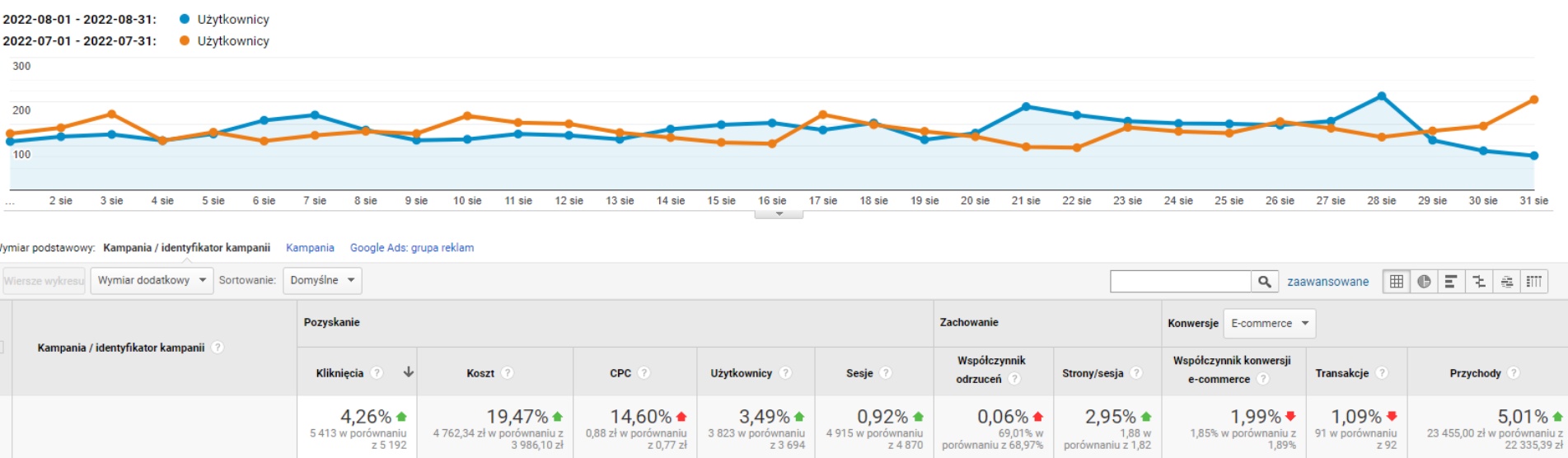Click the 2,95% Strony/sesja summary value

click(1111, 417)
